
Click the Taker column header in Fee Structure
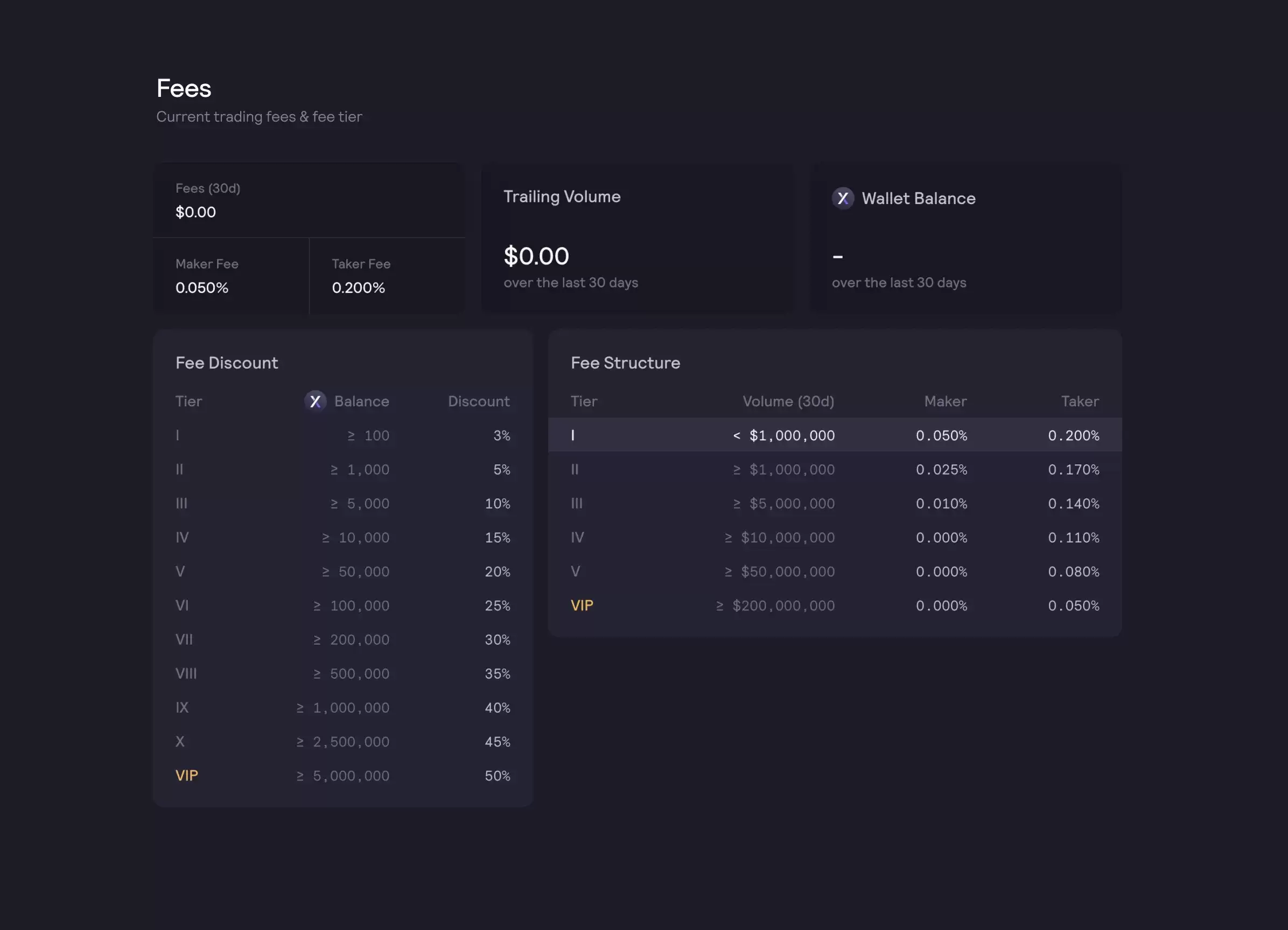coord(1080,401)
